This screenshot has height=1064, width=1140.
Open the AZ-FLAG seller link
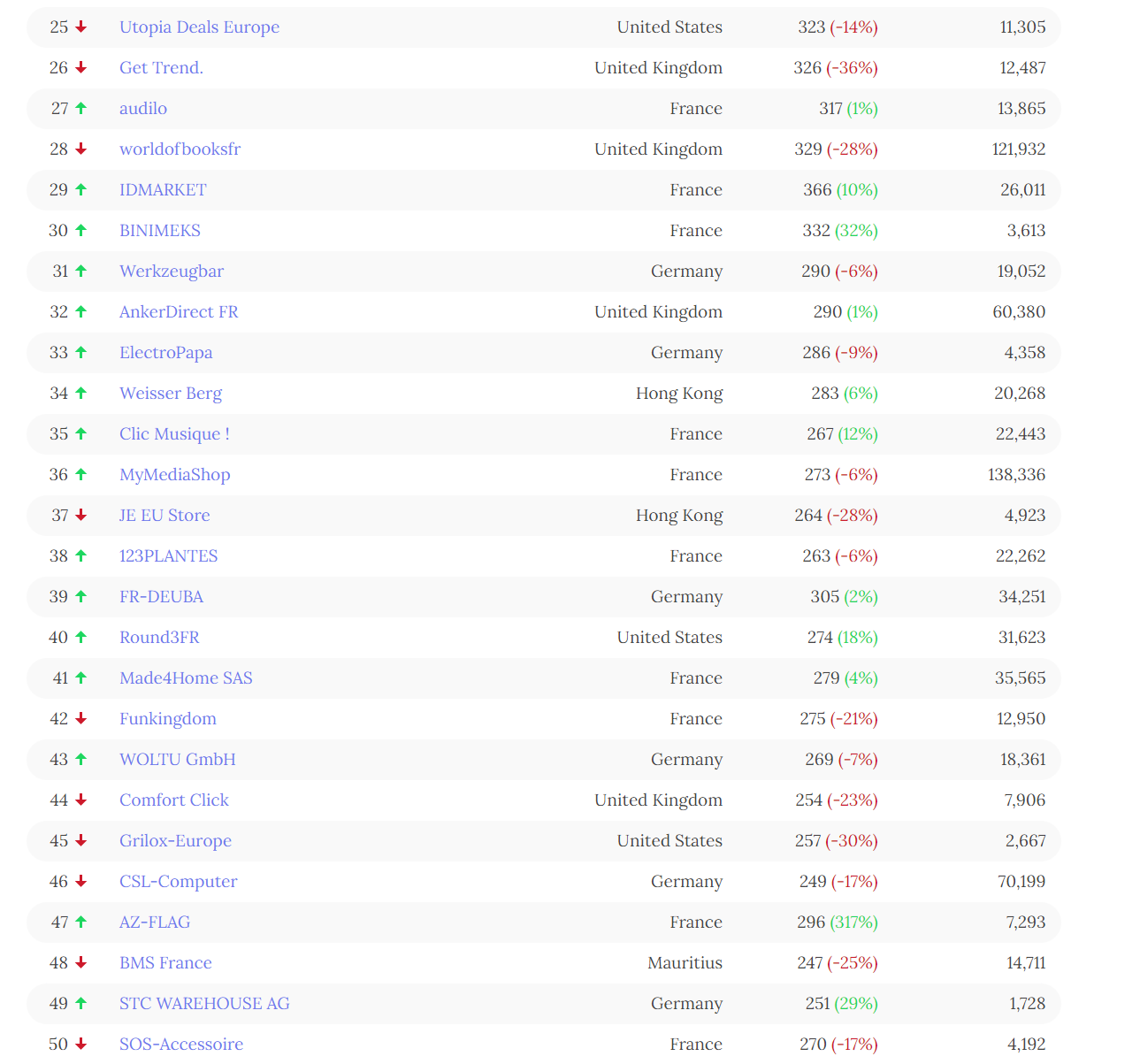pos(155,922)
